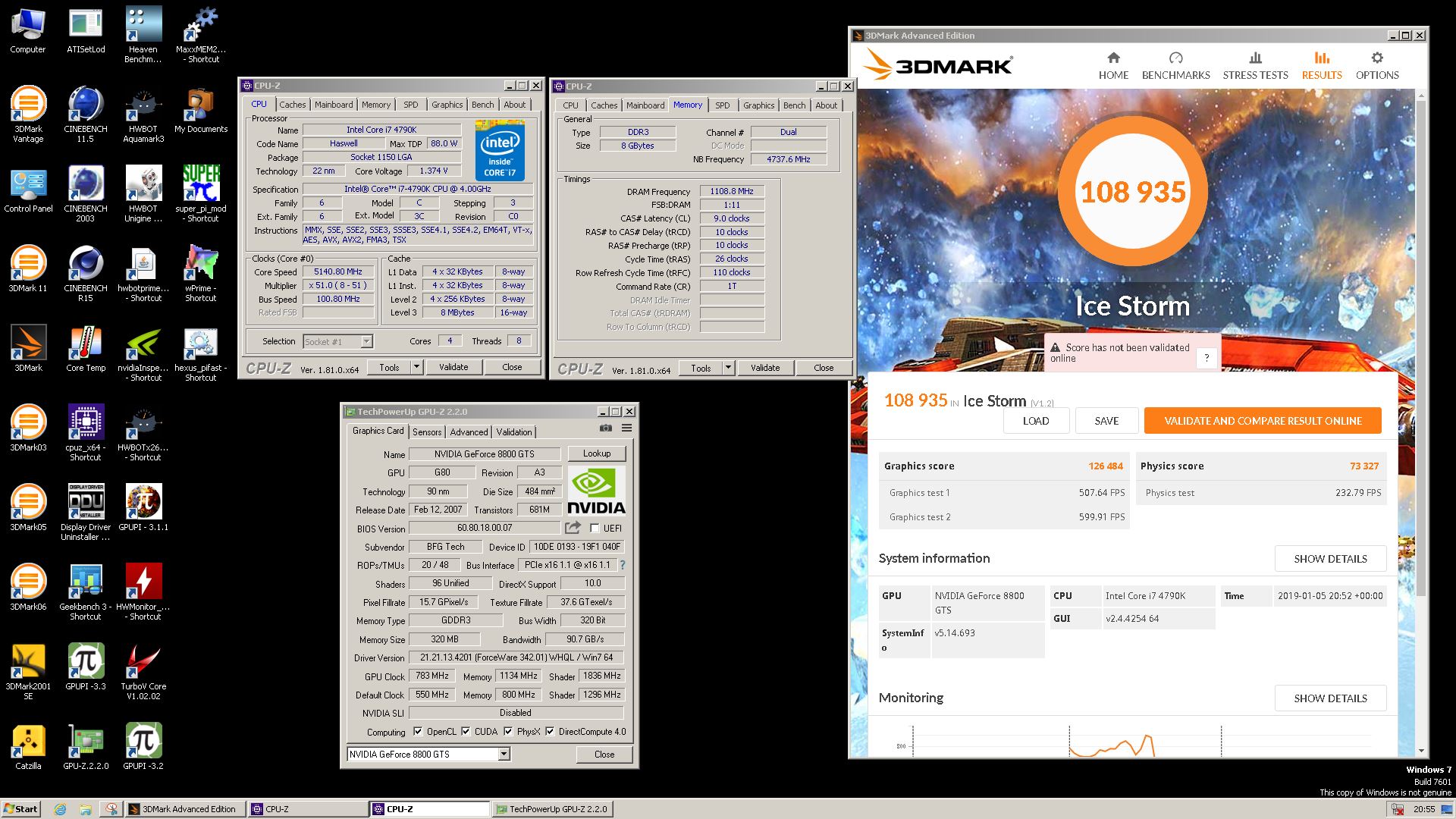Image resolution: width=1456 pixels, height=819 pixels.
Task: Open Mainboard tab in left CPU-Z window
Action: pyautogui.click(x=334, y=105)
